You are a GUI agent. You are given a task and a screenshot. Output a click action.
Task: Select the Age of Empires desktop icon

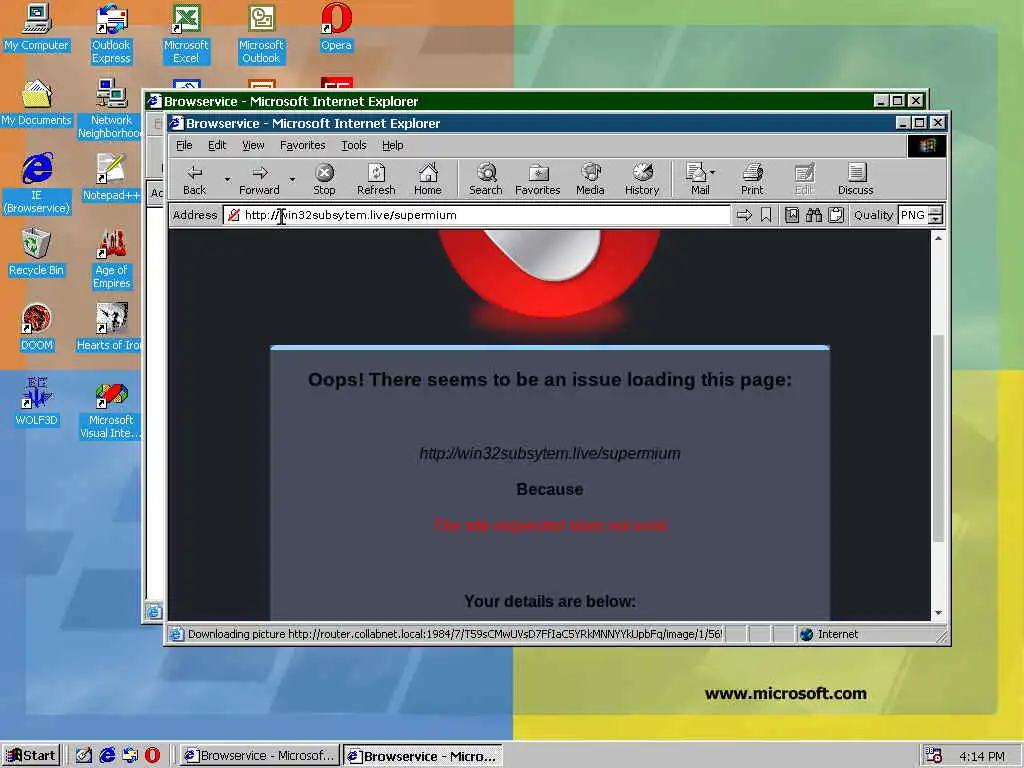pyautogui.click(x=112, y=259)
